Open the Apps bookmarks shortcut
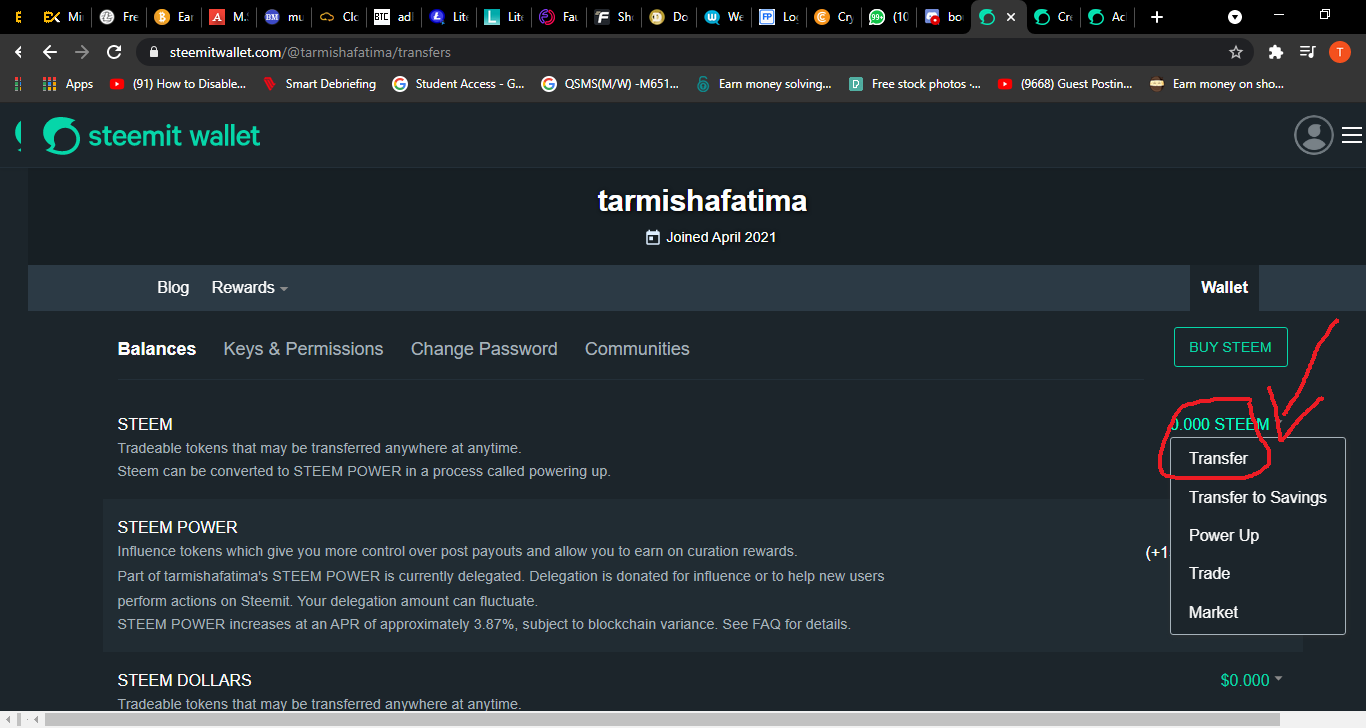This screenshot has width=1366, height=728. click(x=68, y=84)
